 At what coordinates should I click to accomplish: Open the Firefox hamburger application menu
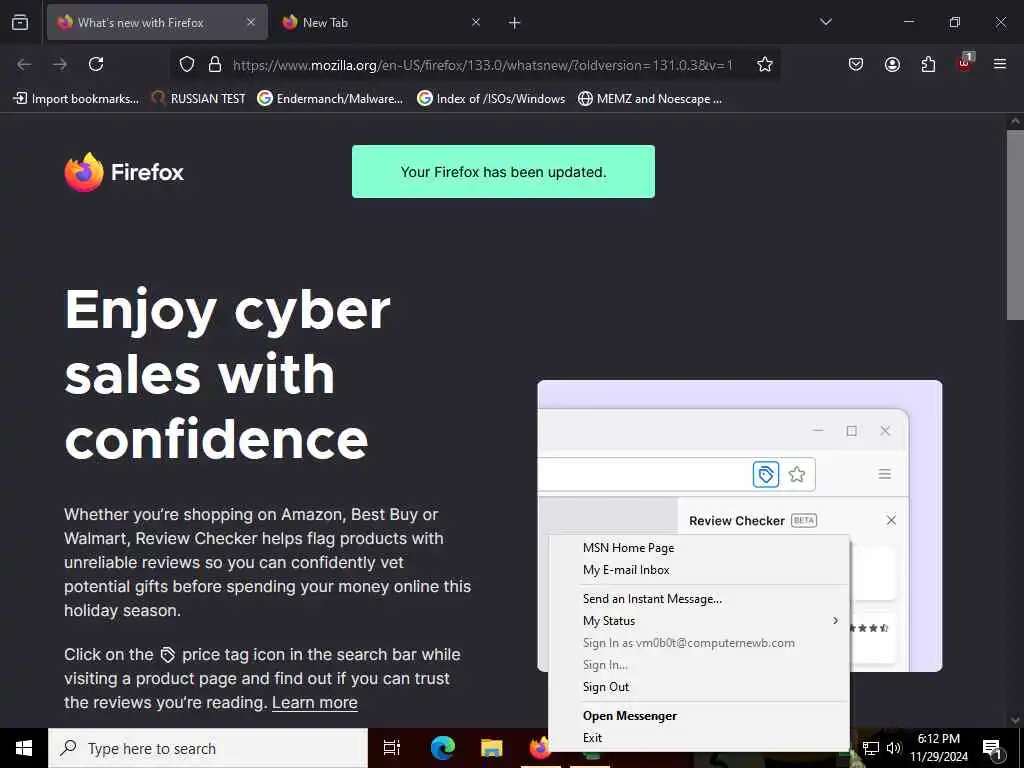point(1000,64)
